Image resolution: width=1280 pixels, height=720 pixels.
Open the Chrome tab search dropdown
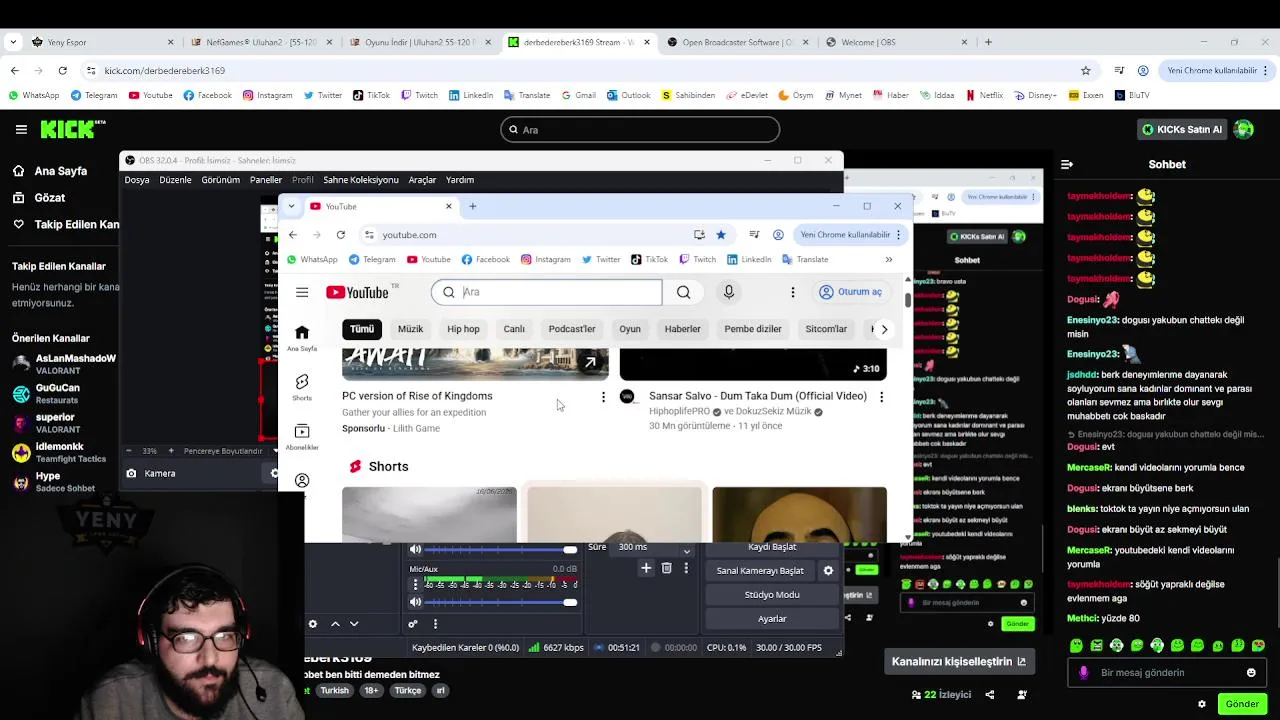pyautogui.click(x=13, y=42)
